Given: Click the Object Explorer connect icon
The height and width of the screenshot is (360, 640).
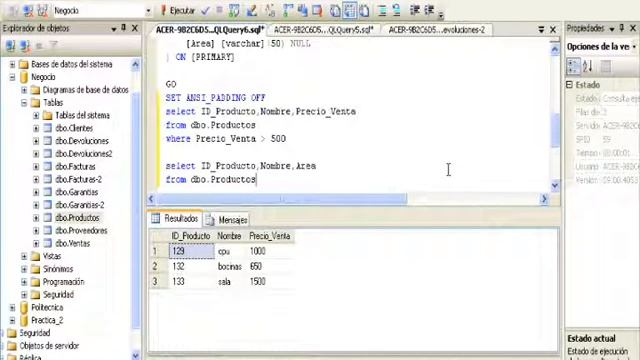Looking at the screenshot, I should [x=11, y=45].
